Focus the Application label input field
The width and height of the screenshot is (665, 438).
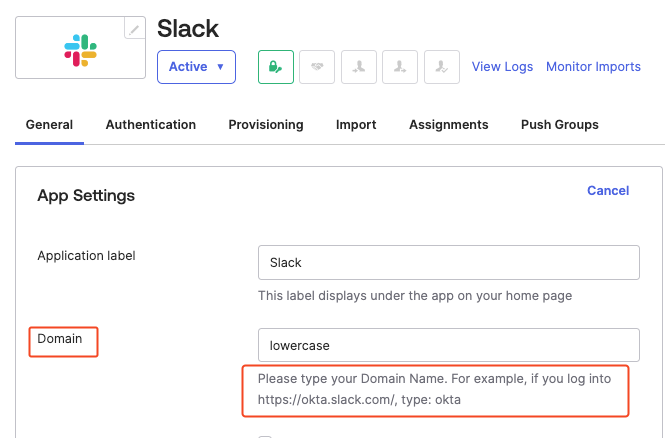(x=449, y=262)
